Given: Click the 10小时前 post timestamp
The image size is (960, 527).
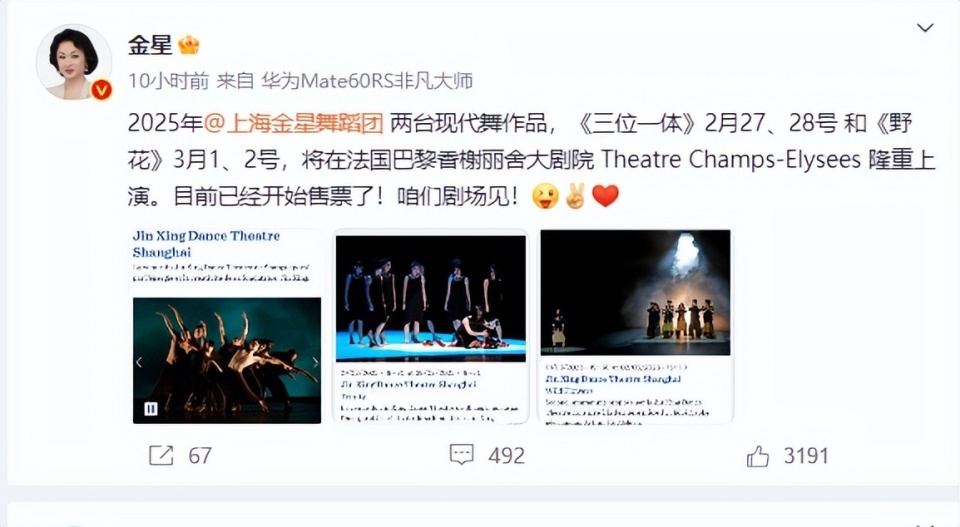Looking at the screenshot, I should [168, 81].
